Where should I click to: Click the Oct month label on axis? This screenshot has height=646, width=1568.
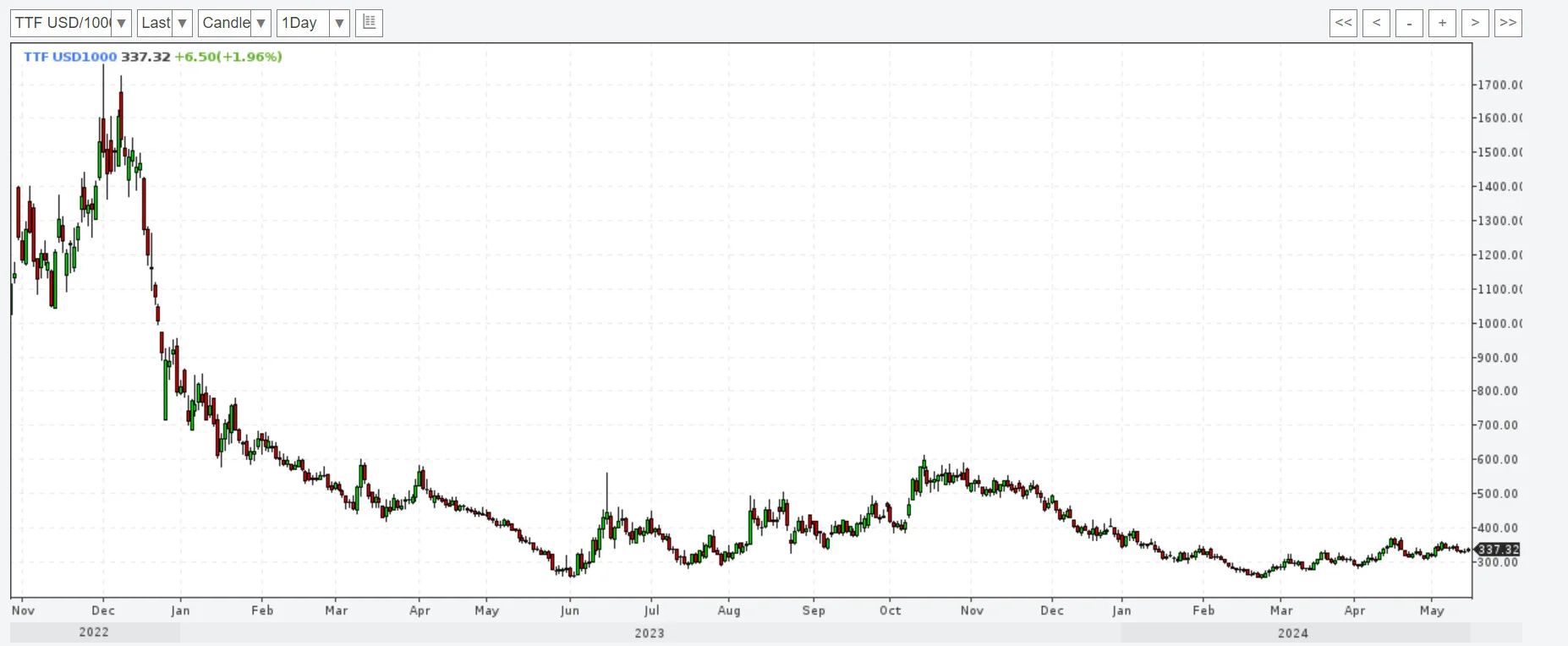click(x=891, y=610)
